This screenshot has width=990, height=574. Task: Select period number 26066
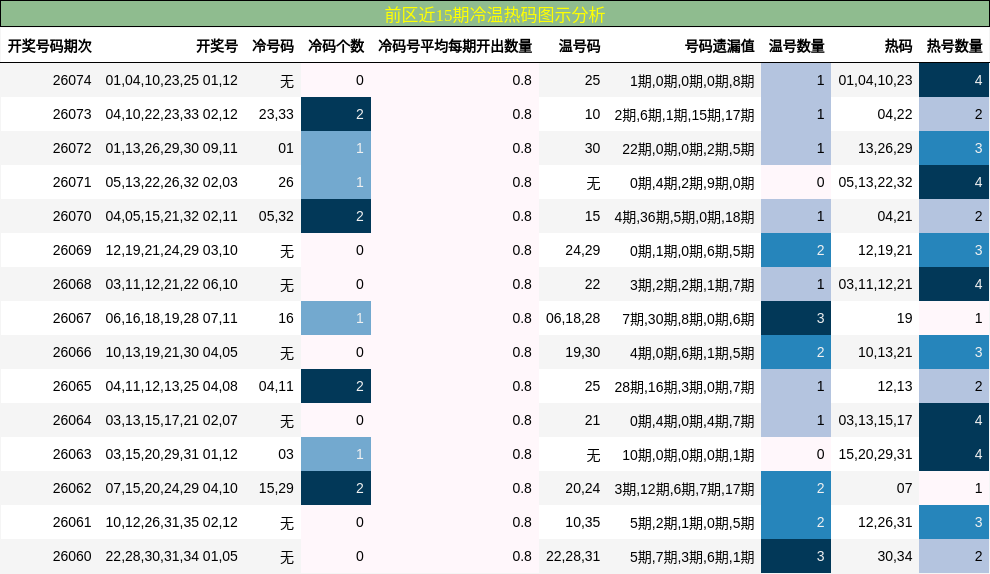[x=72, y=352]
